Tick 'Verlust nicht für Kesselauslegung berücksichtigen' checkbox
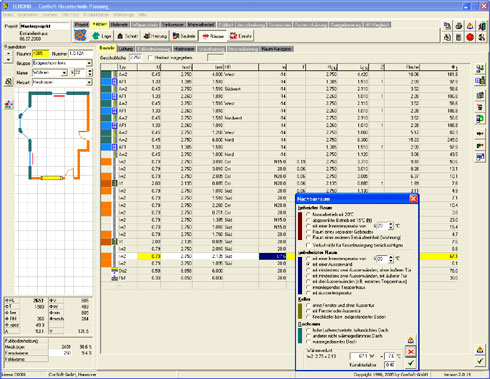Screen dimensions: 490x379 pos(309,245)
